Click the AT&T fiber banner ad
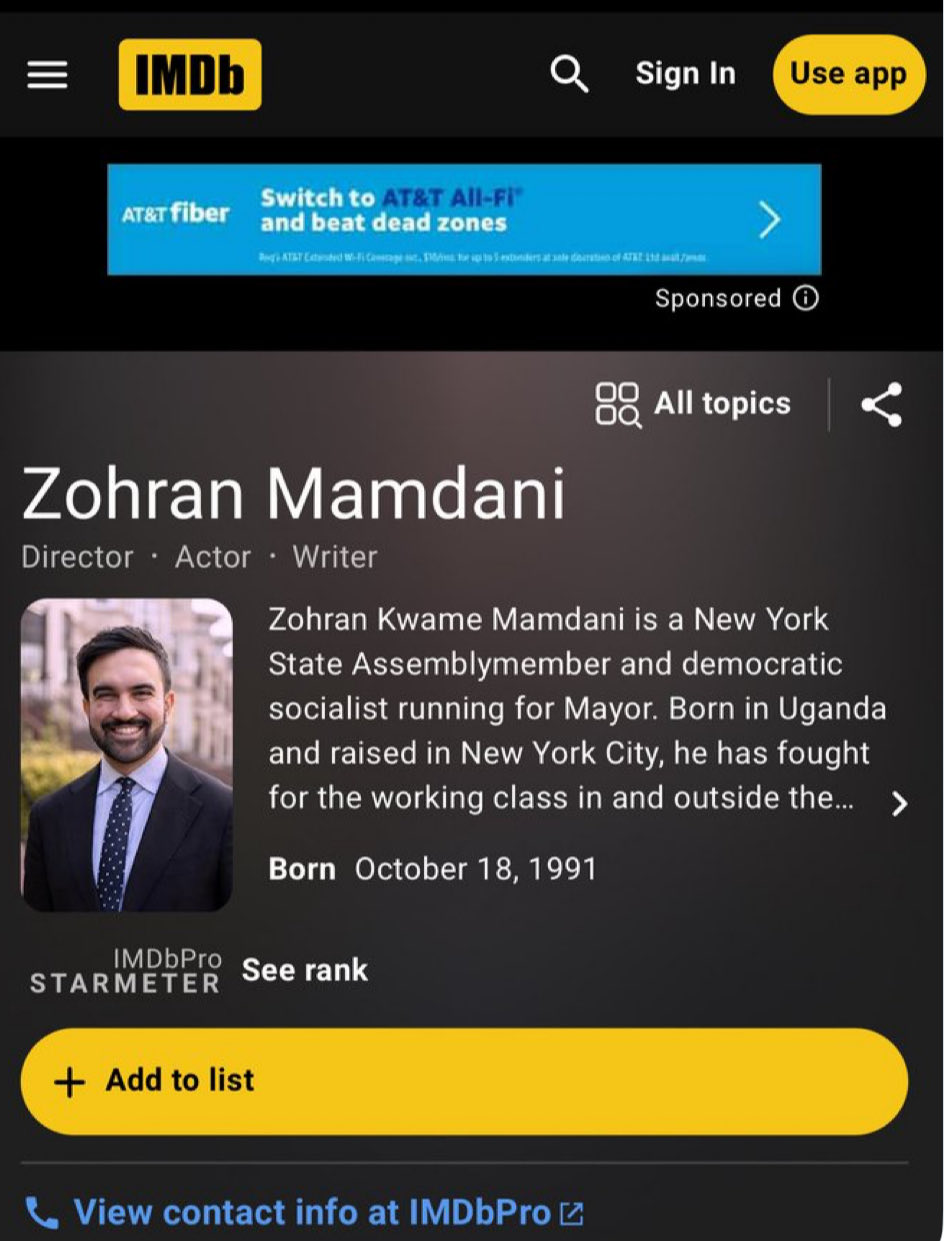This screenshot has height=1241, width=951. coord(464,219)
